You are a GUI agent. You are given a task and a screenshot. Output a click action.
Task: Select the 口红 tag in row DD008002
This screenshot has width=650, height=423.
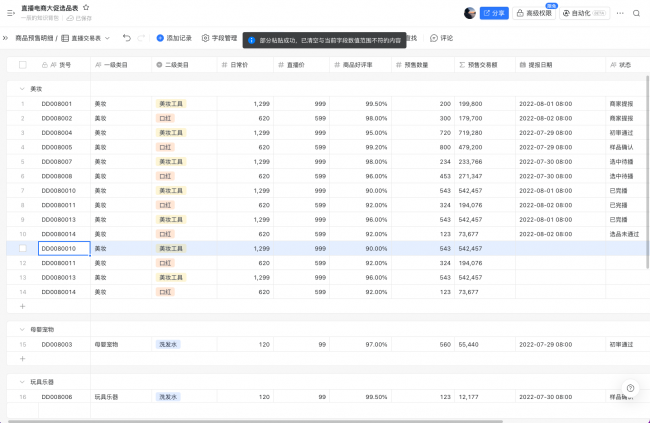tap(166, 118)
